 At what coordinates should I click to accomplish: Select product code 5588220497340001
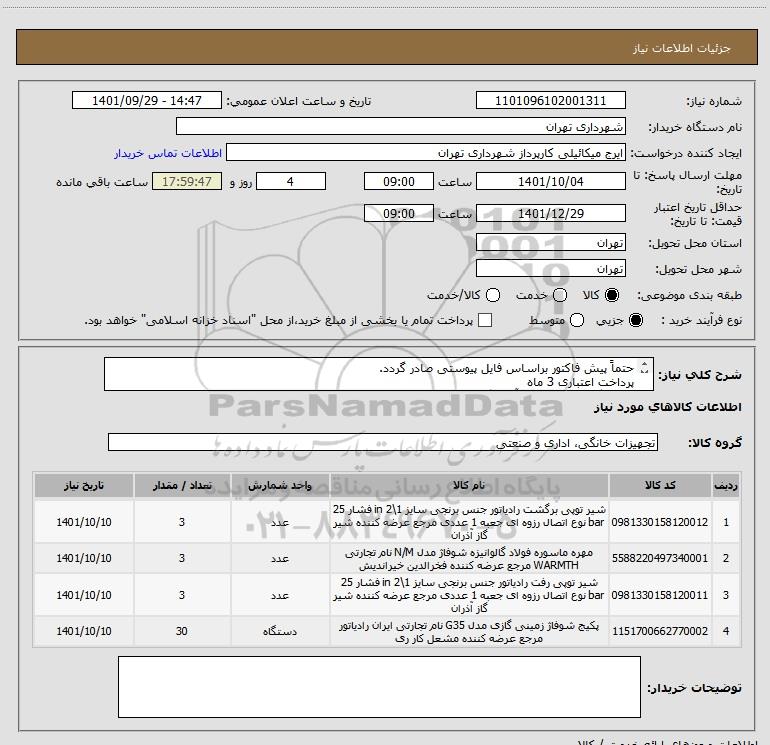click(660, 558)
